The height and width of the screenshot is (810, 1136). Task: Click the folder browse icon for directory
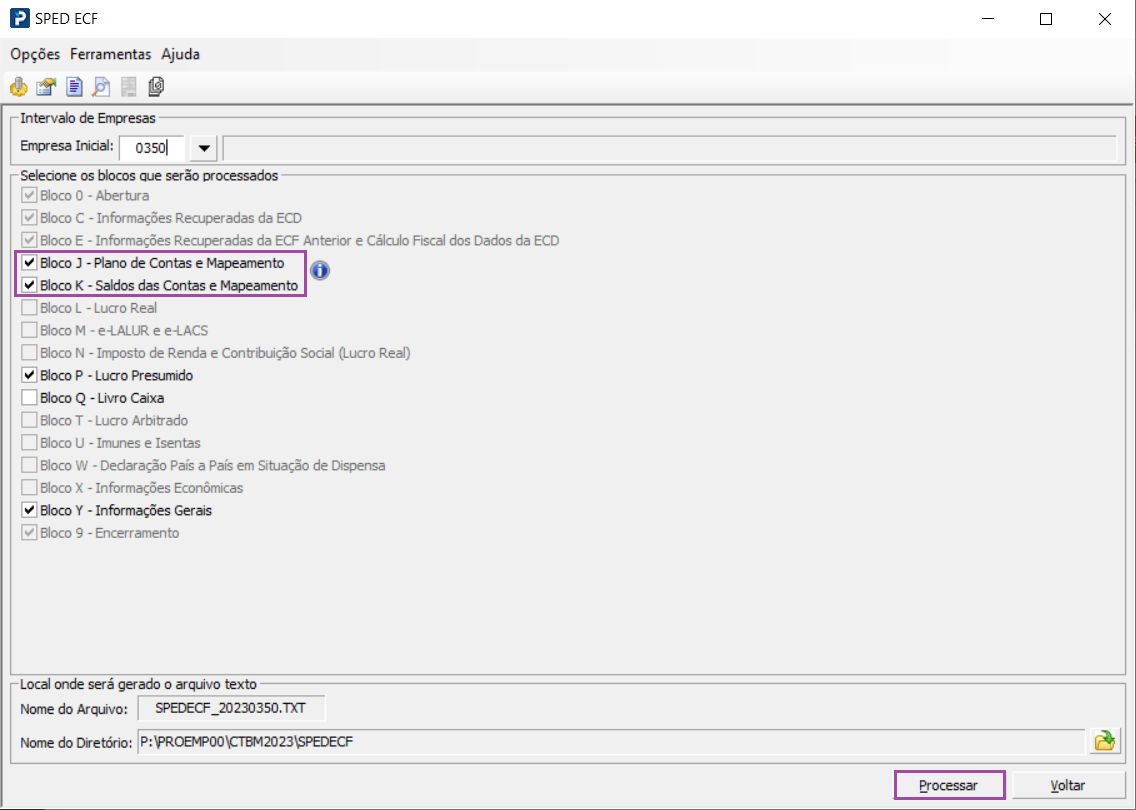(1105, 741)
